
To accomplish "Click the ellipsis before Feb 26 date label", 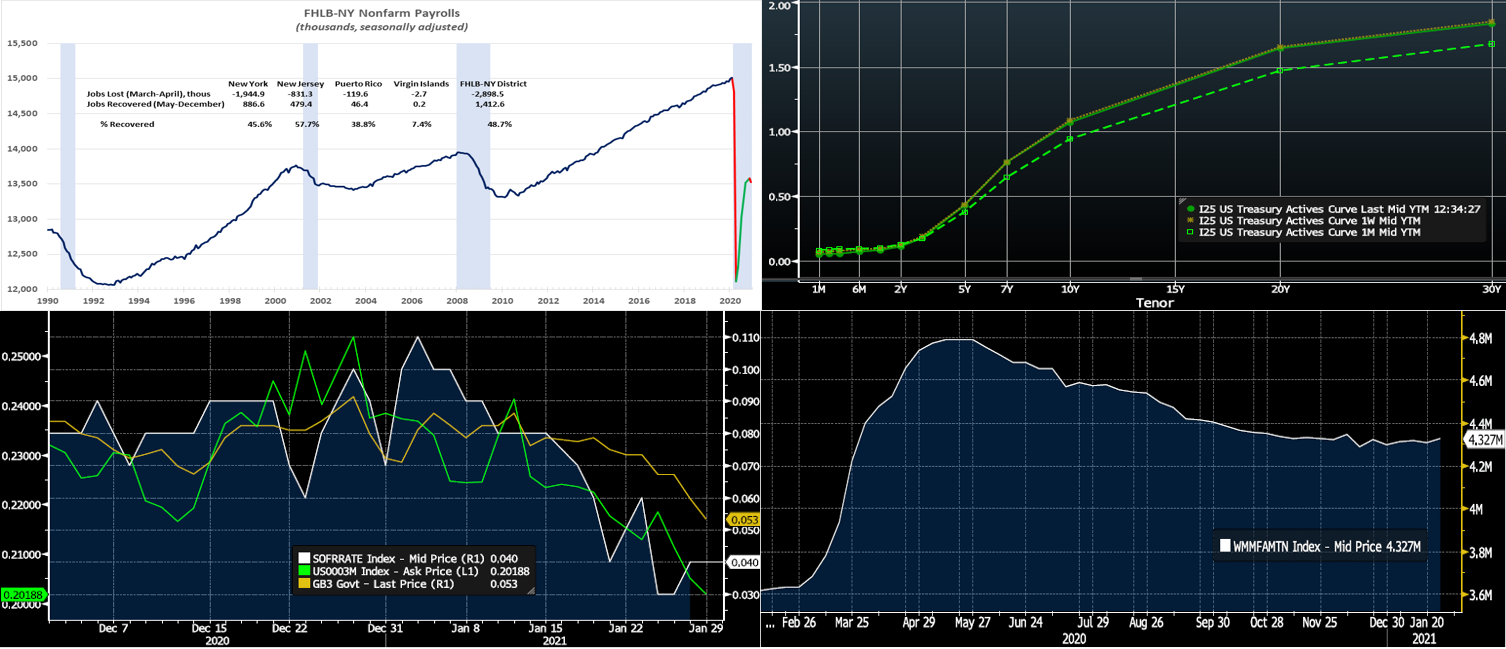I will 770,622.
